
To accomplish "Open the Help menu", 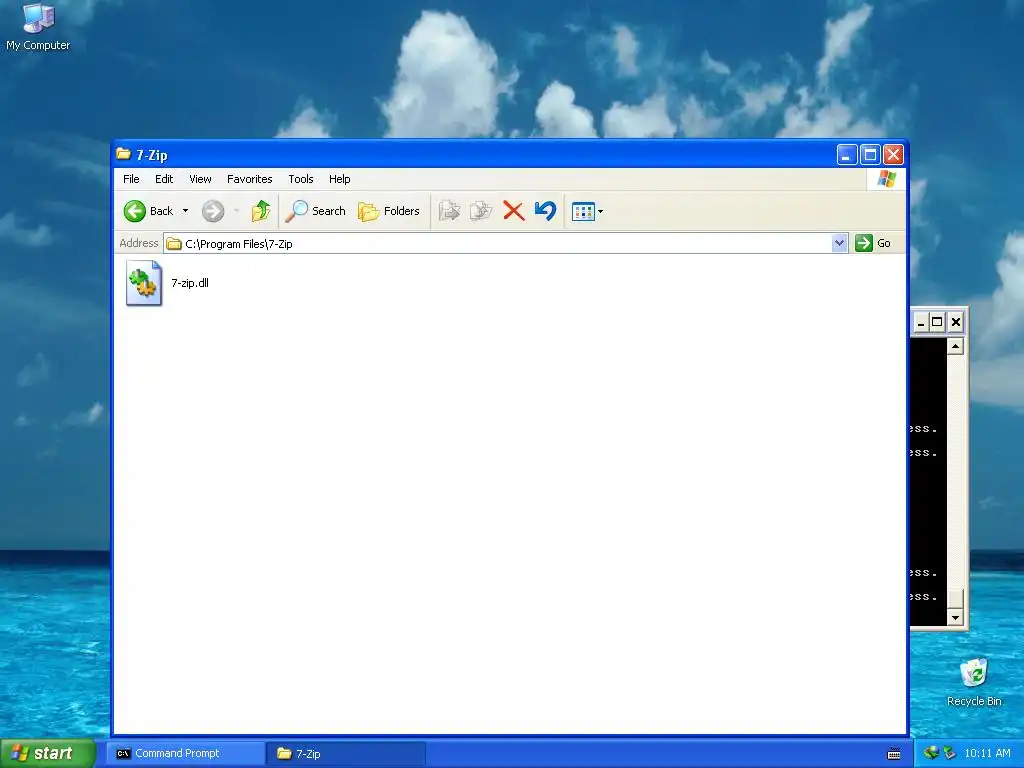I will 340,179.
